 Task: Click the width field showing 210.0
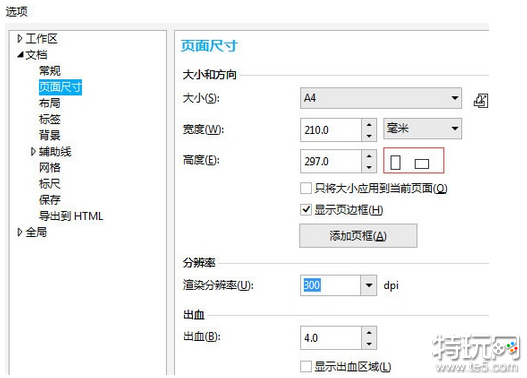[331, 130]
